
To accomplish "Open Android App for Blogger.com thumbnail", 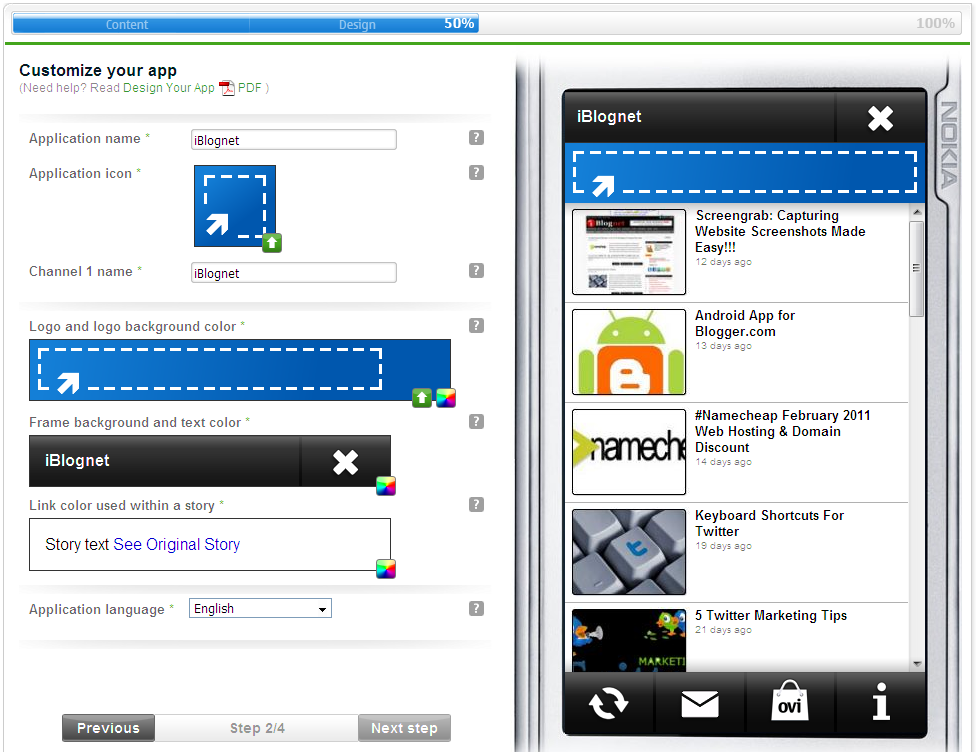I will tap(629, 352).
